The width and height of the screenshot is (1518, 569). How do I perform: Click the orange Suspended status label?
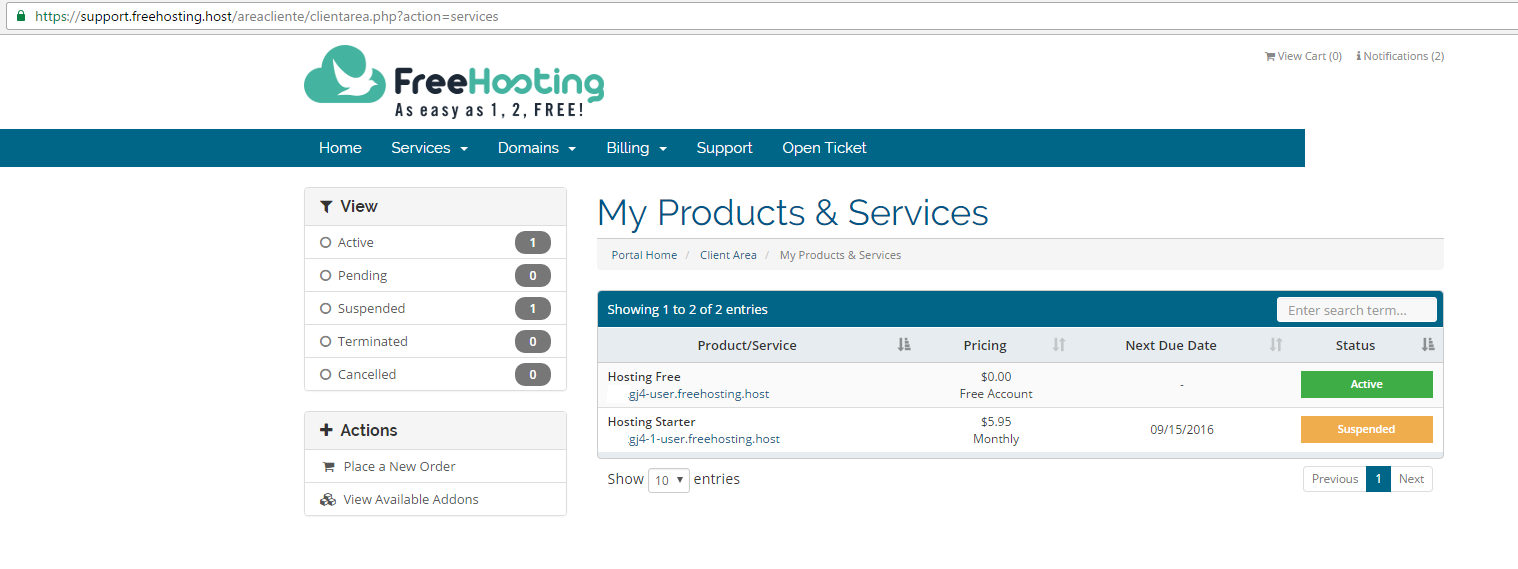pyautogui.click(x=1366, y=429)
